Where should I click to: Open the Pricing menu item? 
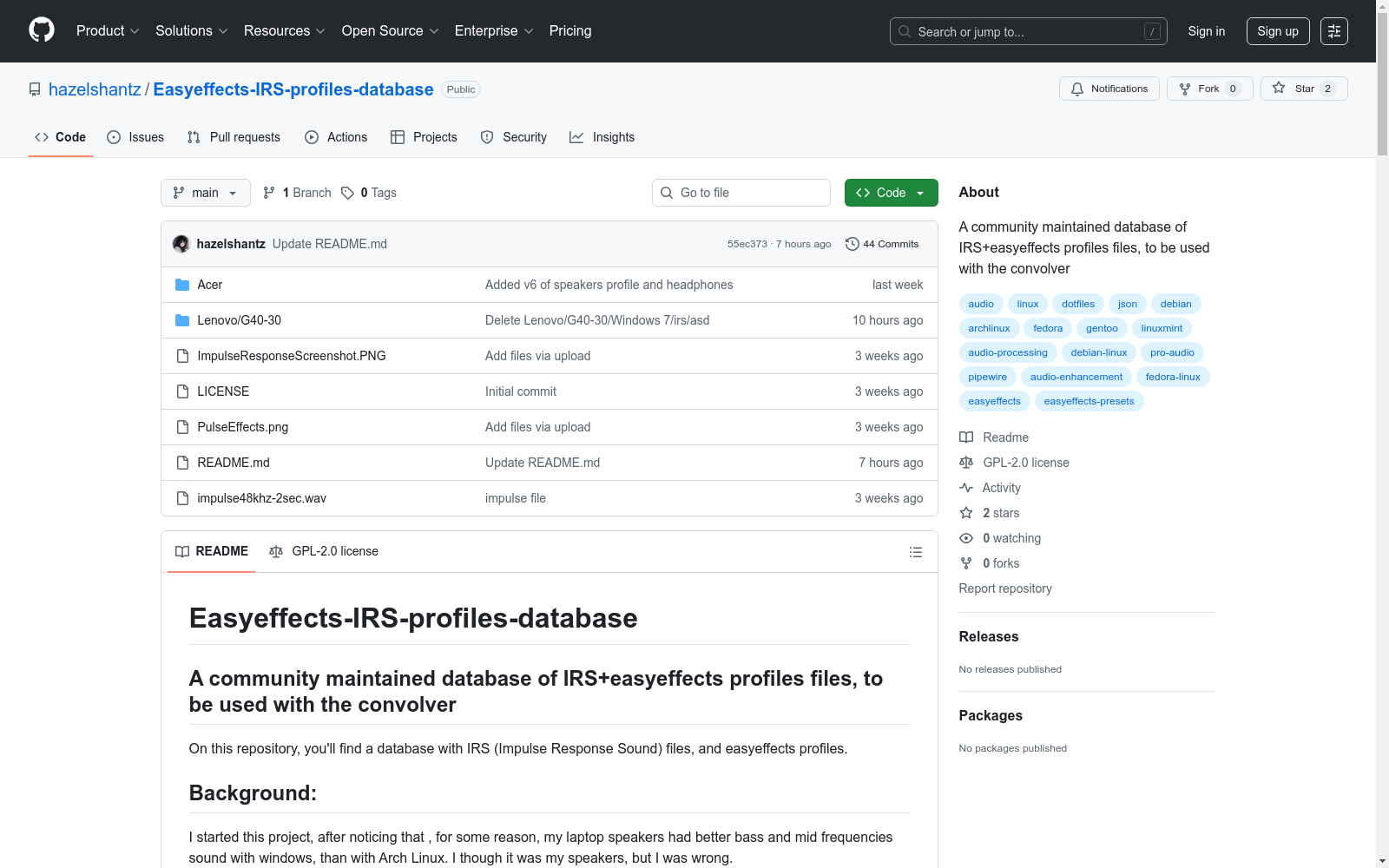pos(569,30)
